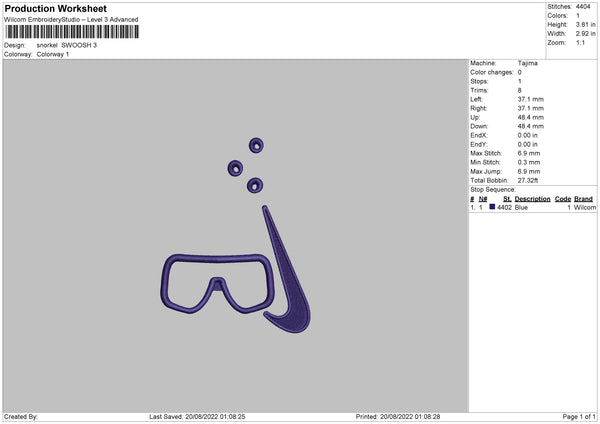Viewport: 600px width, 424px height.
Task: Click the 'Brand' column header
Action: coord(583,199)
